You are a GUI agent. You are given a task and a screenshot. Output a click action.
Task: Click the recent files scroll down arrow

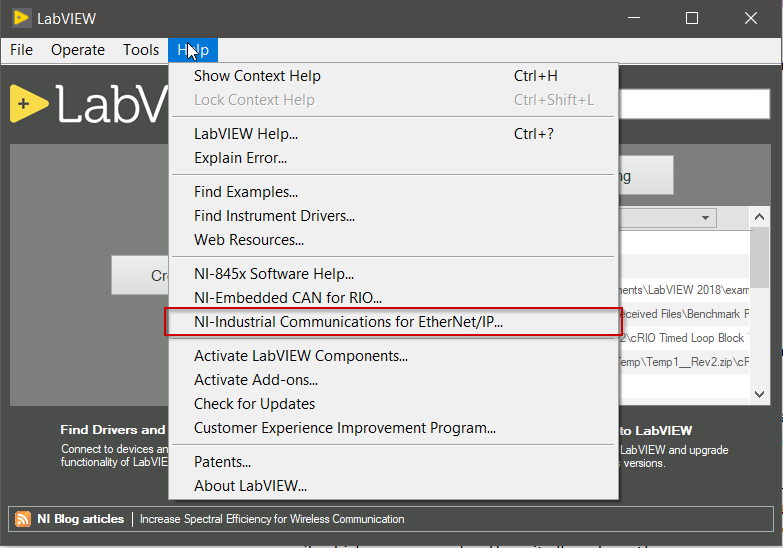click(x=760, y=394)
